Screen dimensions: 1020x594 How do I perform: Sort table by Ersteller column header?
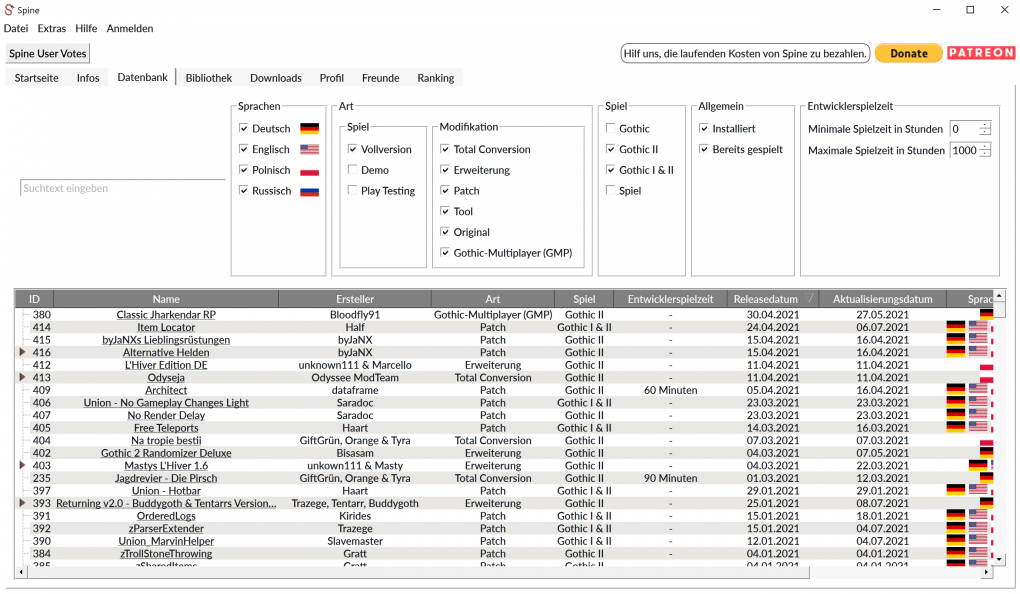coord(355,299)
